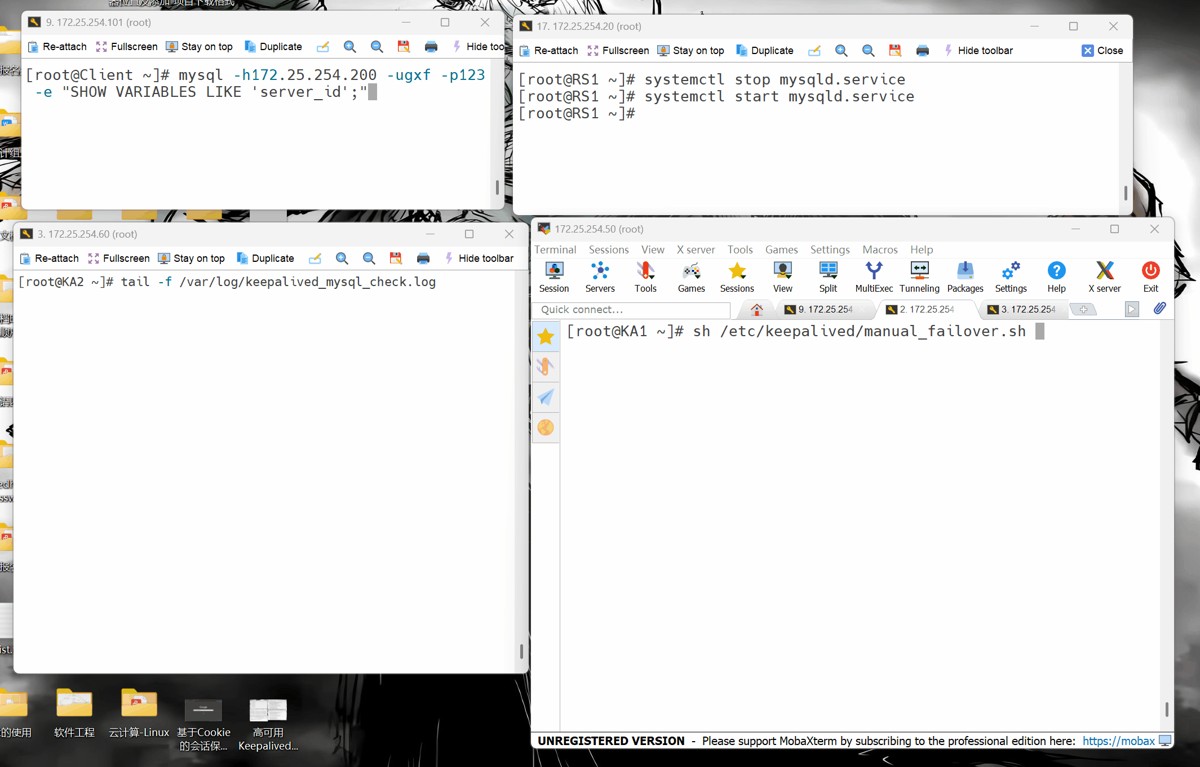
Task: Select the 高可用Keepalived desktop file
Action: coord(268,723)
